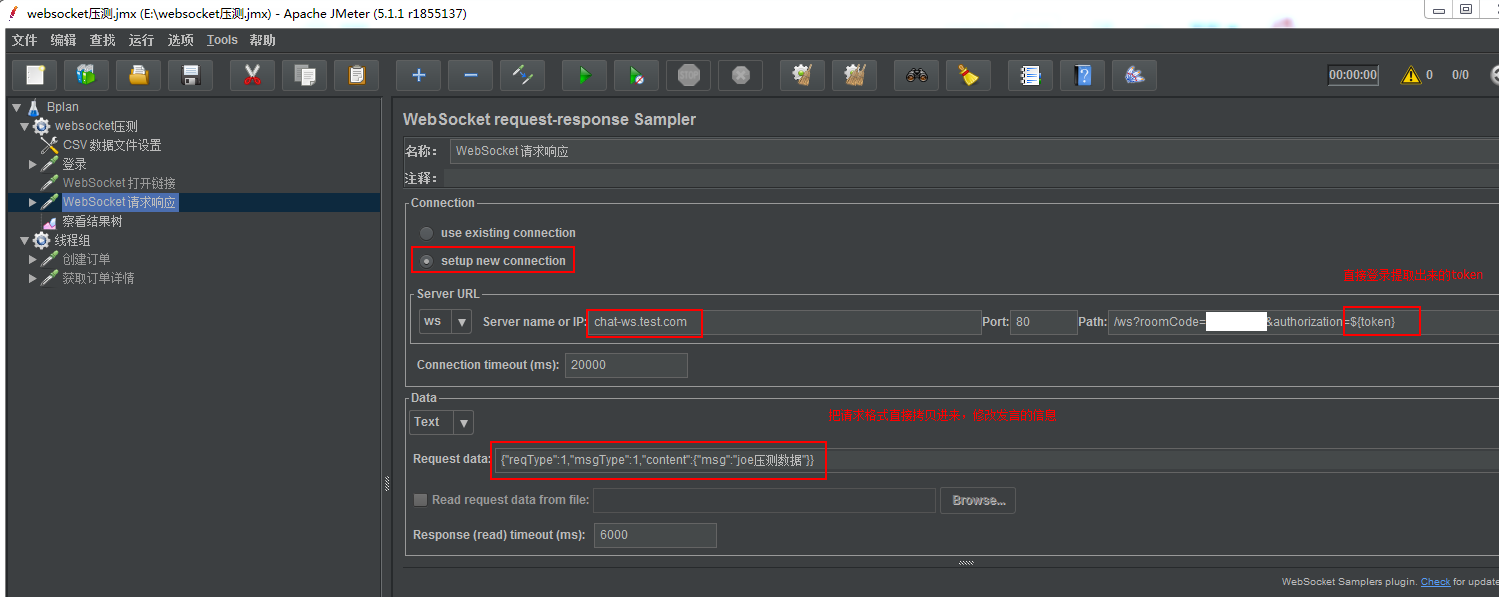Toggle 'Read request data from file' checkbox
This screenshot has height=597, width=1499.
click(420, 500)
